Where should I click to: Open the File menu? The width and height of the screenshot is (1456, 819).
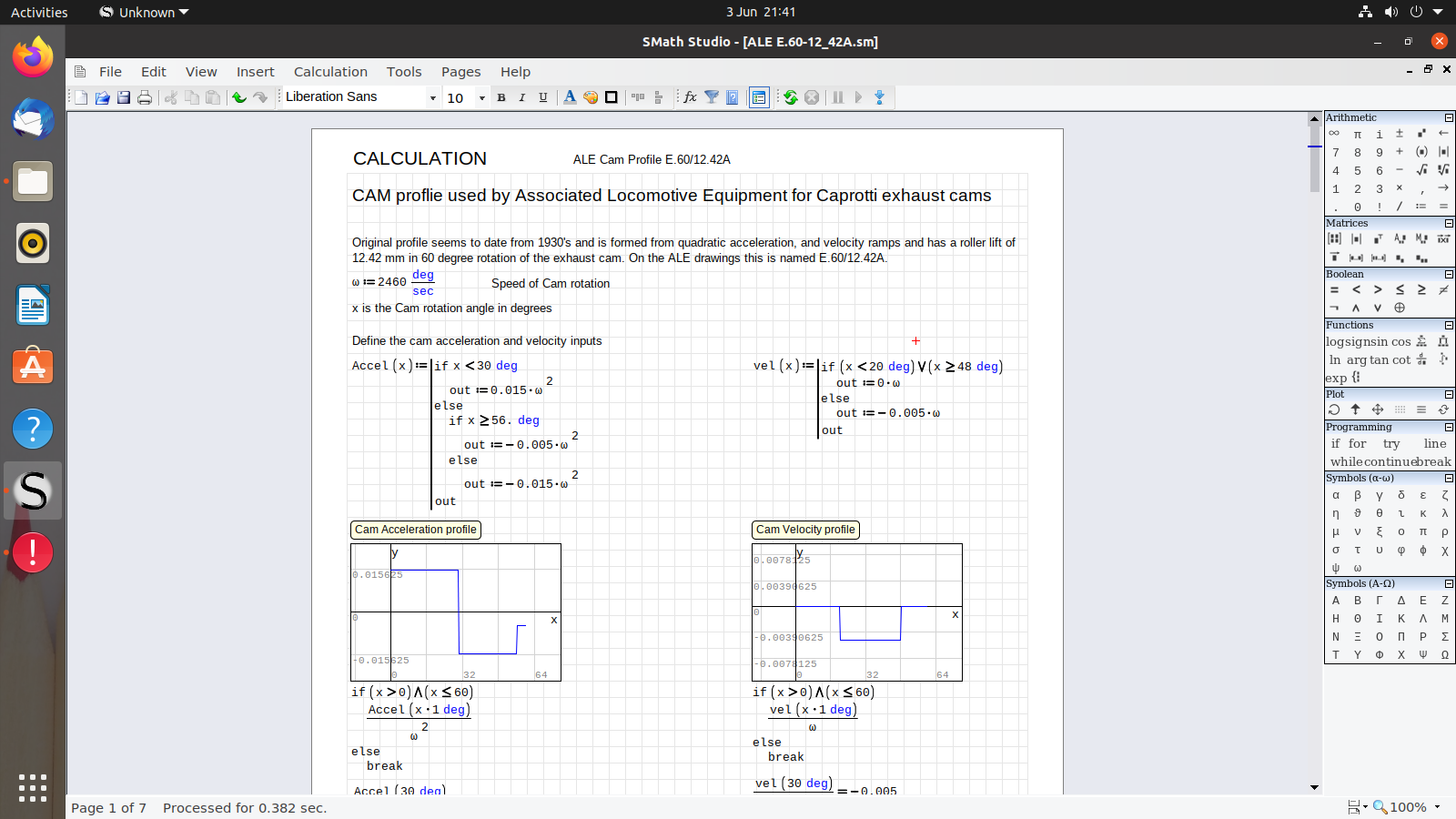coord(110,72)
